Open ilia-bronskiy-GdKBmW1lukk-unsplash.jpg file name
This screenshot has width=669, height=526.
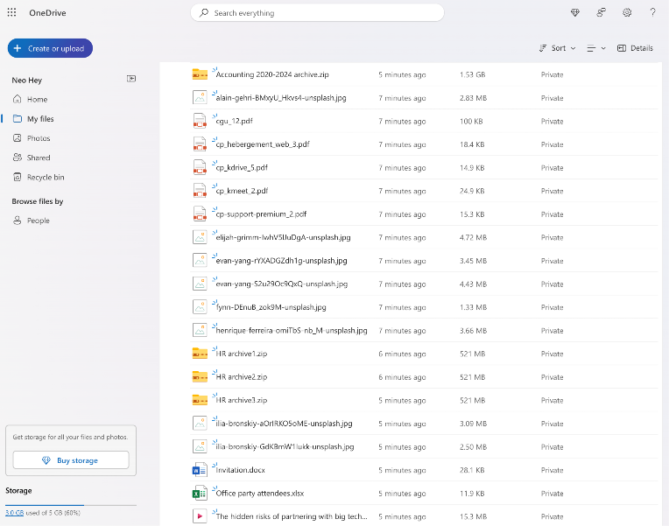pyautogui.click(x=285, y=447)
